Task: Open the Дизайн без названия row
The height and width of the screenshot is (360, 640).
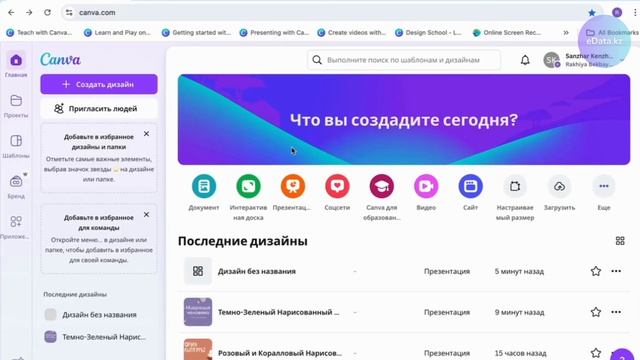Action: (x=404, y=271)
